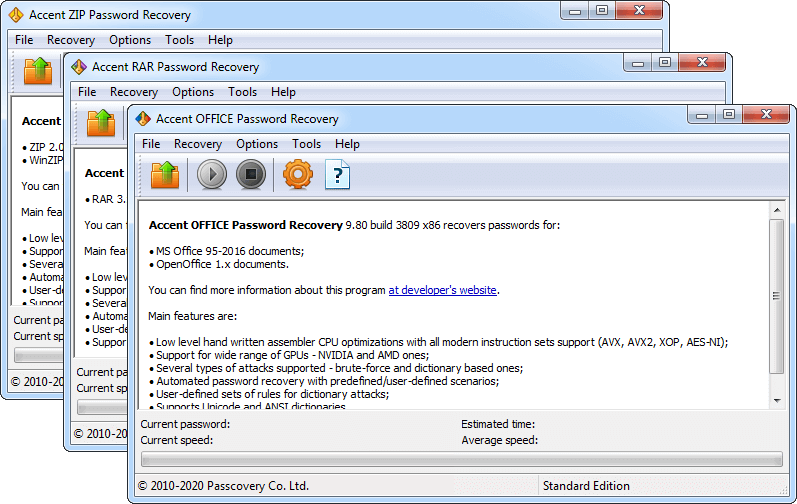Click the progress bar in ZIP Recovery window

coord(39,355)
